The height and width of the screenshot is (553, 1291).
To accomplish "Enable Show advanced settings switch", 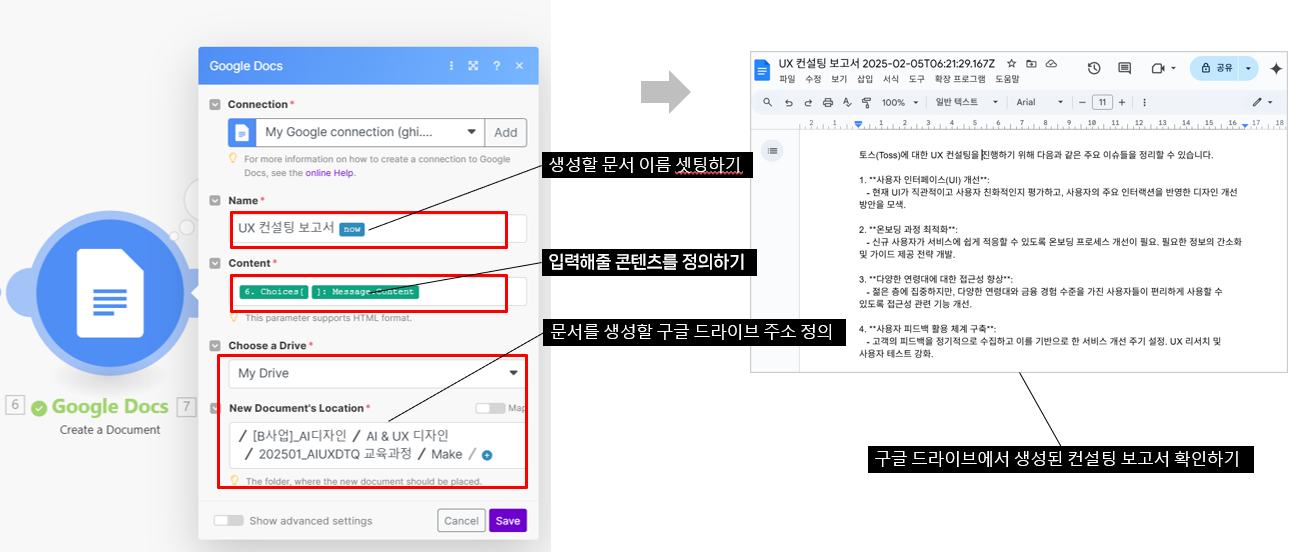I will [x=229, y=520].
